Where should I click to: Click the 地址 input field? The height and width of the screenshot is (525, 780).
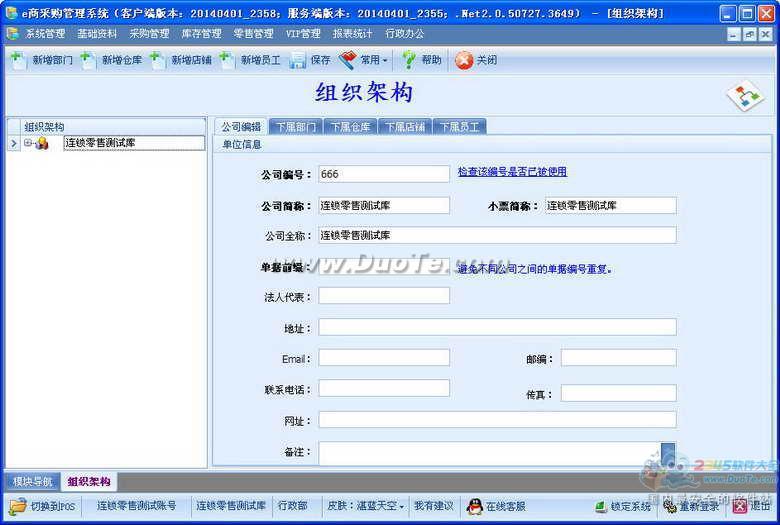[497, 327]
